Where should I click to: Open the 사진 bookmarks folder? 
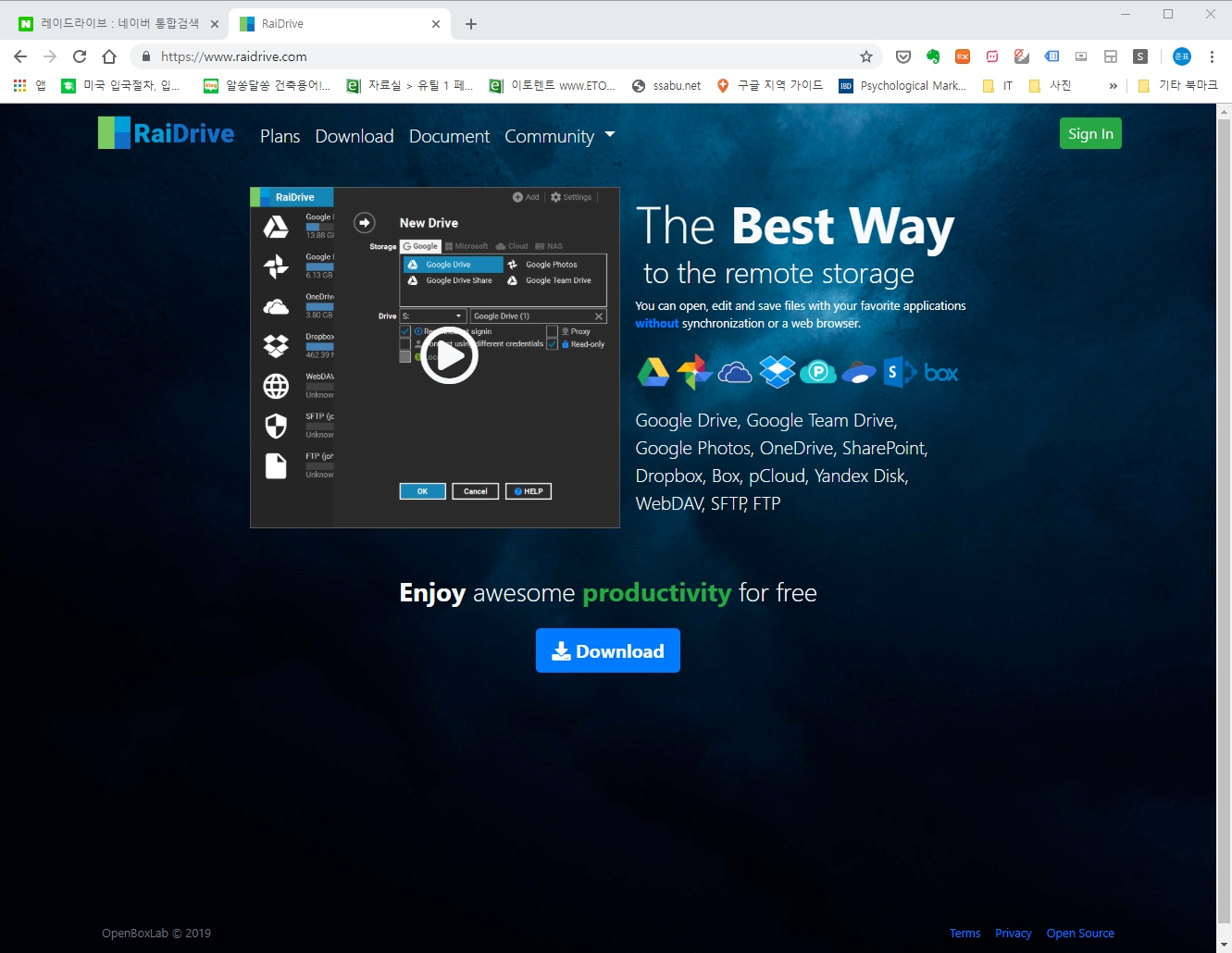[x=1051, y=85]
